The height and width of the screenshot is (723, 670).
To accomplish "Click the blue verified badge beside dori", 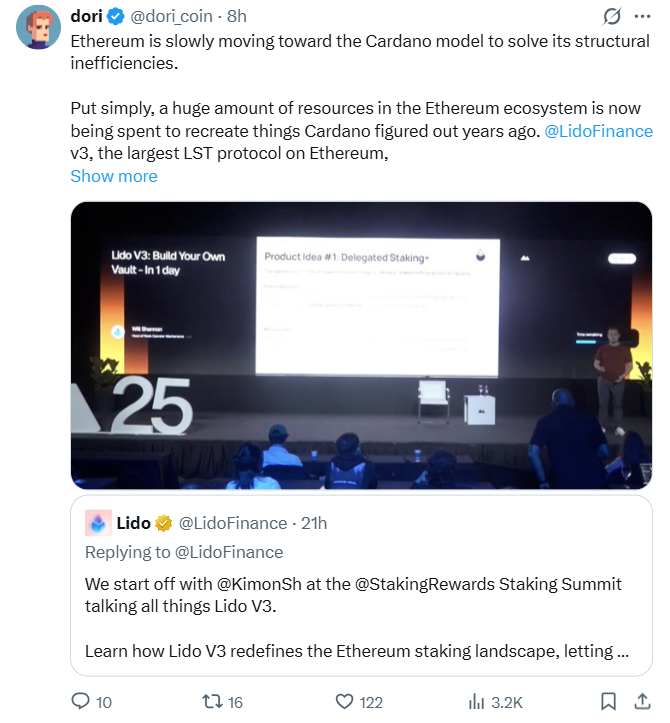I will click(117, 17).
